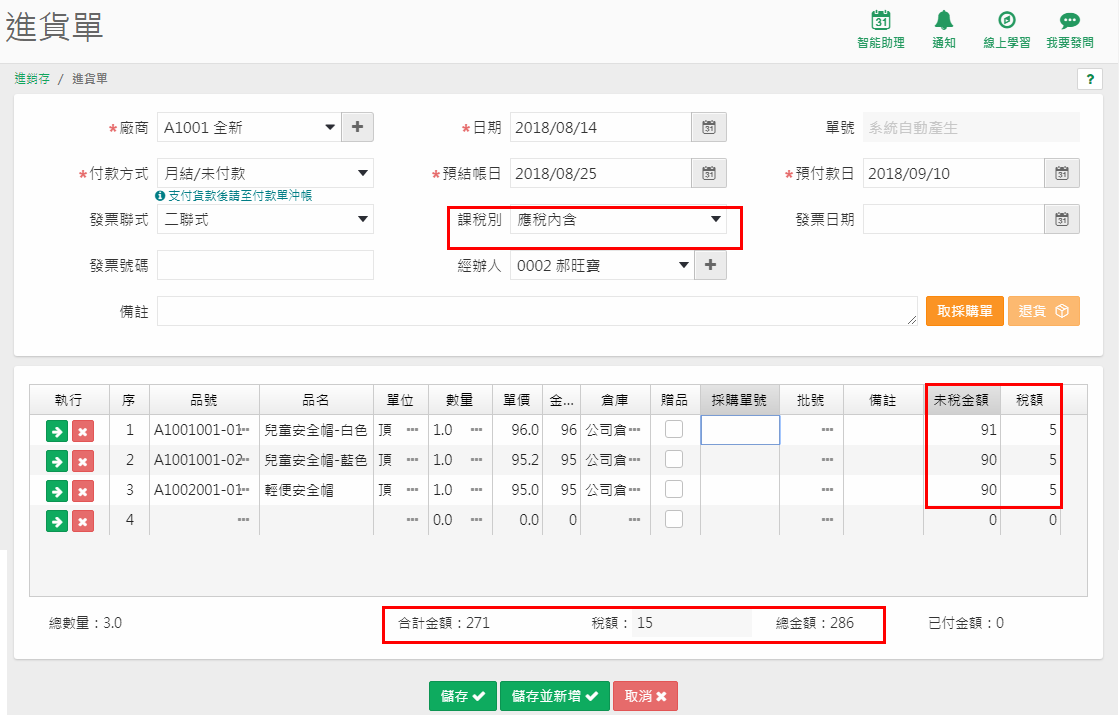This screenshot has width=1119, height=716.
Task: Click the 單價 cell 96.0
Action: click(517, 430)
